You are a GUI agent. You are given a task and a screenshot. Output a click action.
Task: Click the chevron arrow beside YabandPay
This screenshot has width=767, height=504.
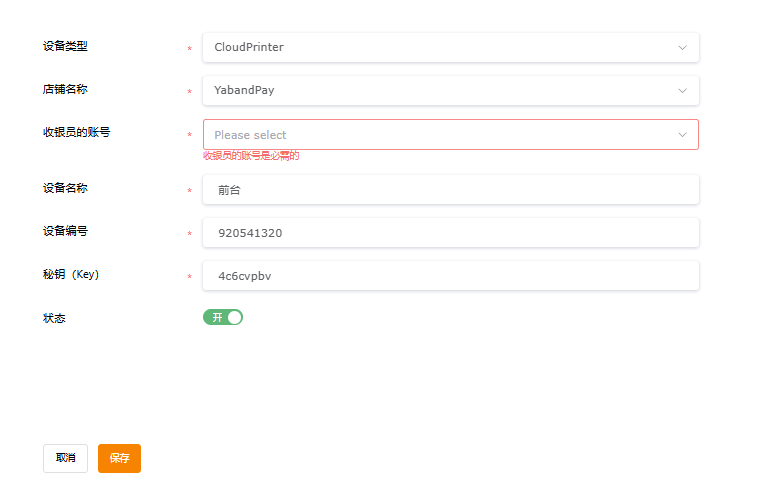(682, 91)
